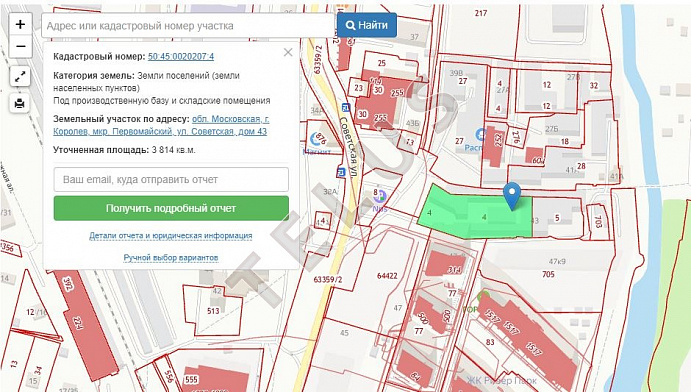The image size is (691, 392).
Task: Click Получить подробный отчет button
Action: pos(171,208)
